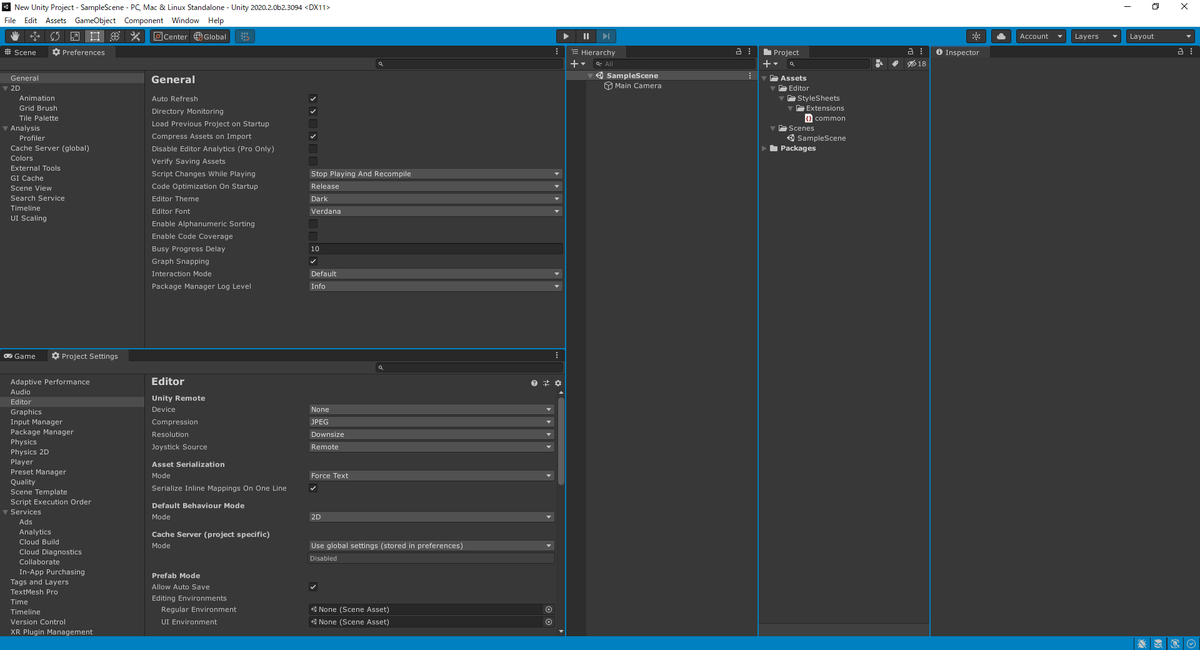Pause the game playback

[x=586, y=36]
